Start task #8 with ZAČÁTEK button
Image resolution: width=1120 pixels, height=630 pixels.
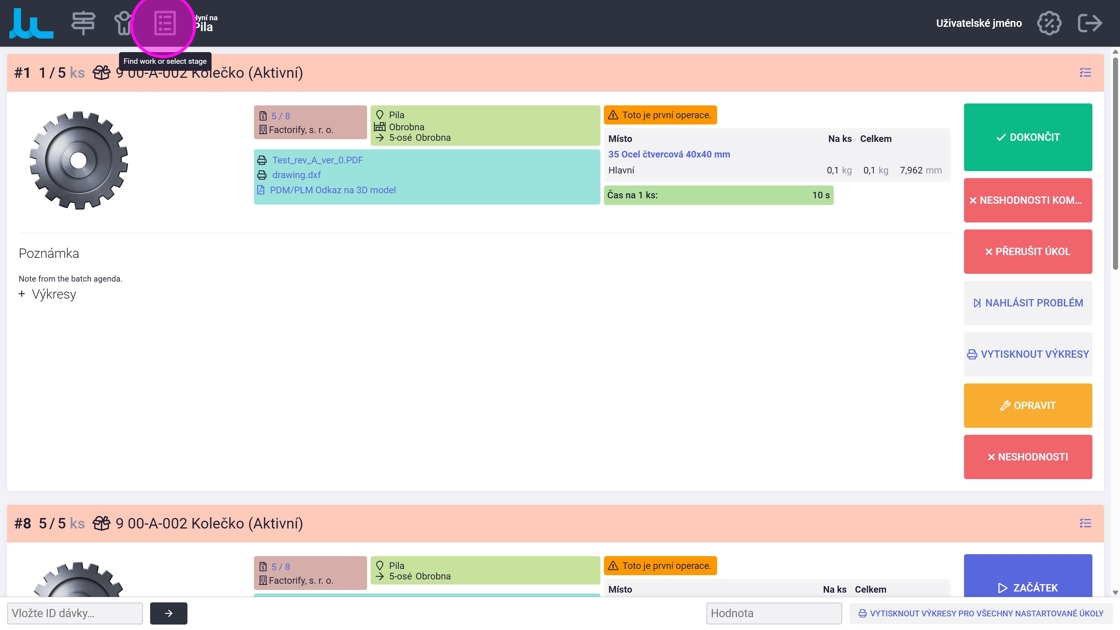(1028, 576)
